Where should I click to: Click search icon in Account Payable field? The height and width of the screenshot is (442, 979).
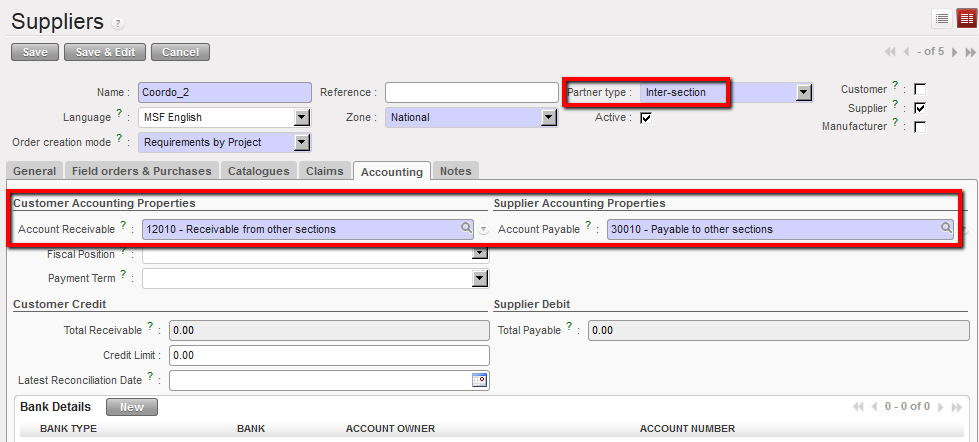(946, 229)
